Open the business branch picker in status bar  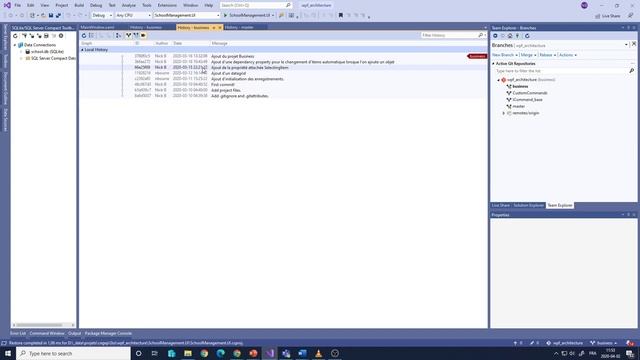pyautogui.click(x=604, y=343)
